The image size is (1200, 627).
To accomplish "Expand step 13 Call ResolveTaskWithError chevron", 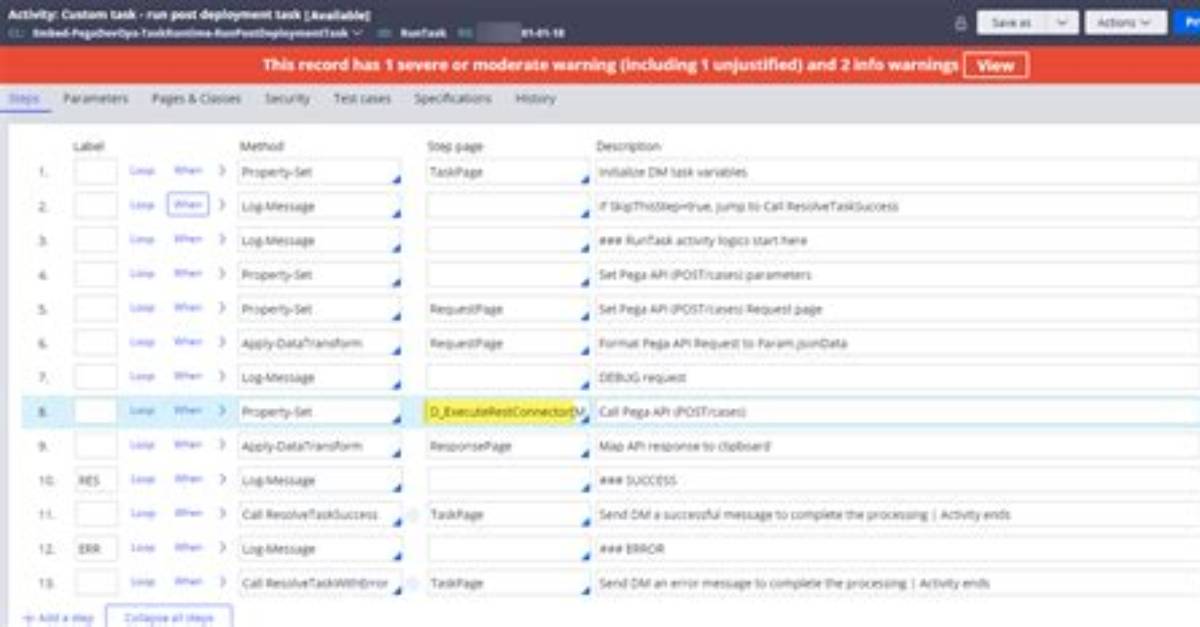I will (x=222, y=582).
